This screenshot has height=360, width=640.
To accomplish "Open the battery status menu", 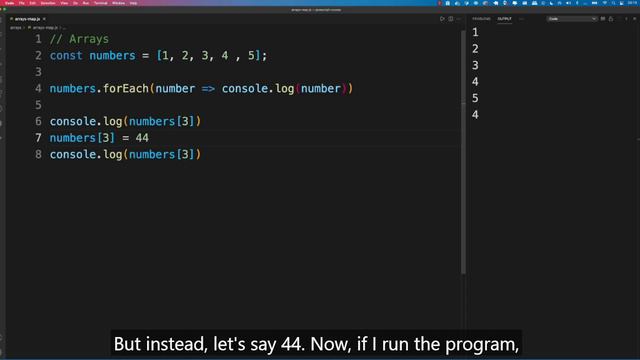I will pos(594,3).
